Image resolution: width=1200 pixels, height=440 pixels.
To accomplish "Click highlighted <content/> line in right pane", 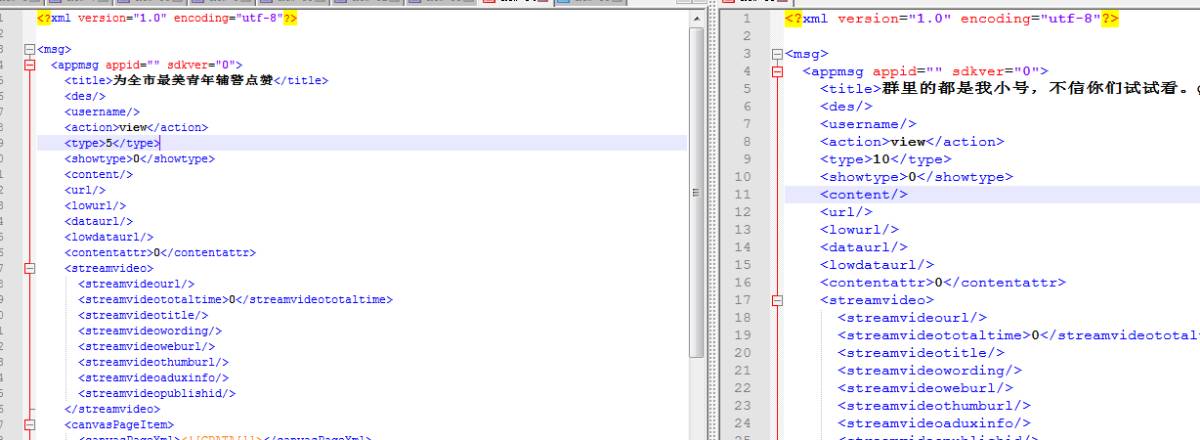I will pos(864,194).
